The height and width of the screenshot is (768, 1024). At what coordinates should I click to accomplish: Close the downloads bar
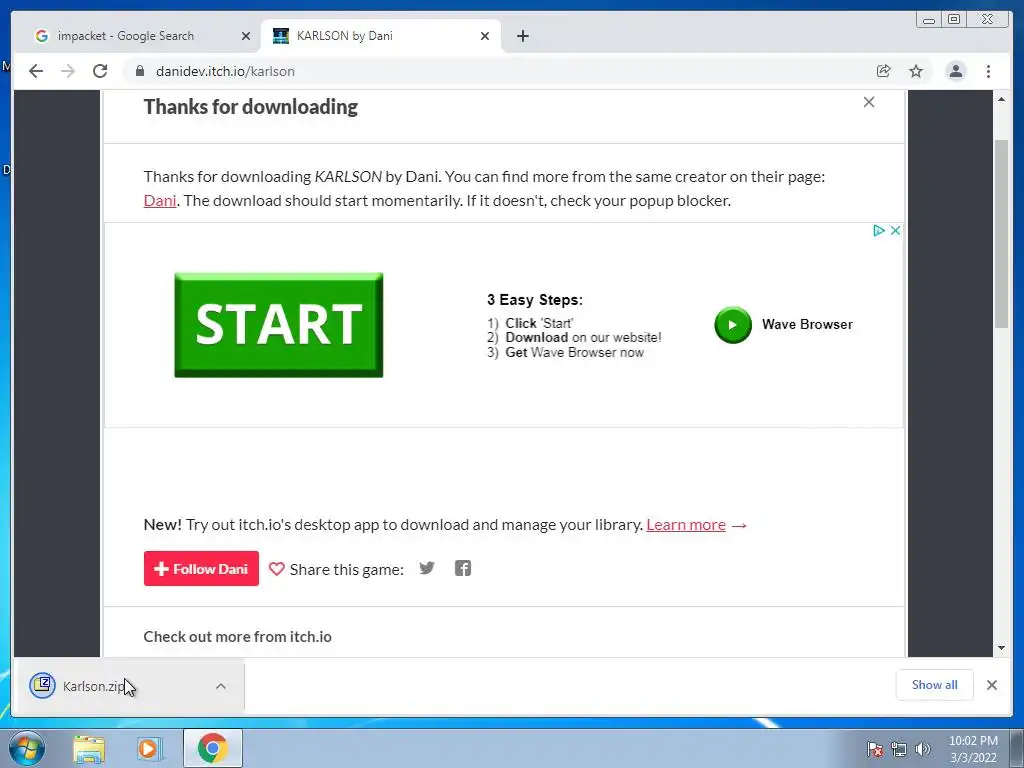tap(991, 684)
